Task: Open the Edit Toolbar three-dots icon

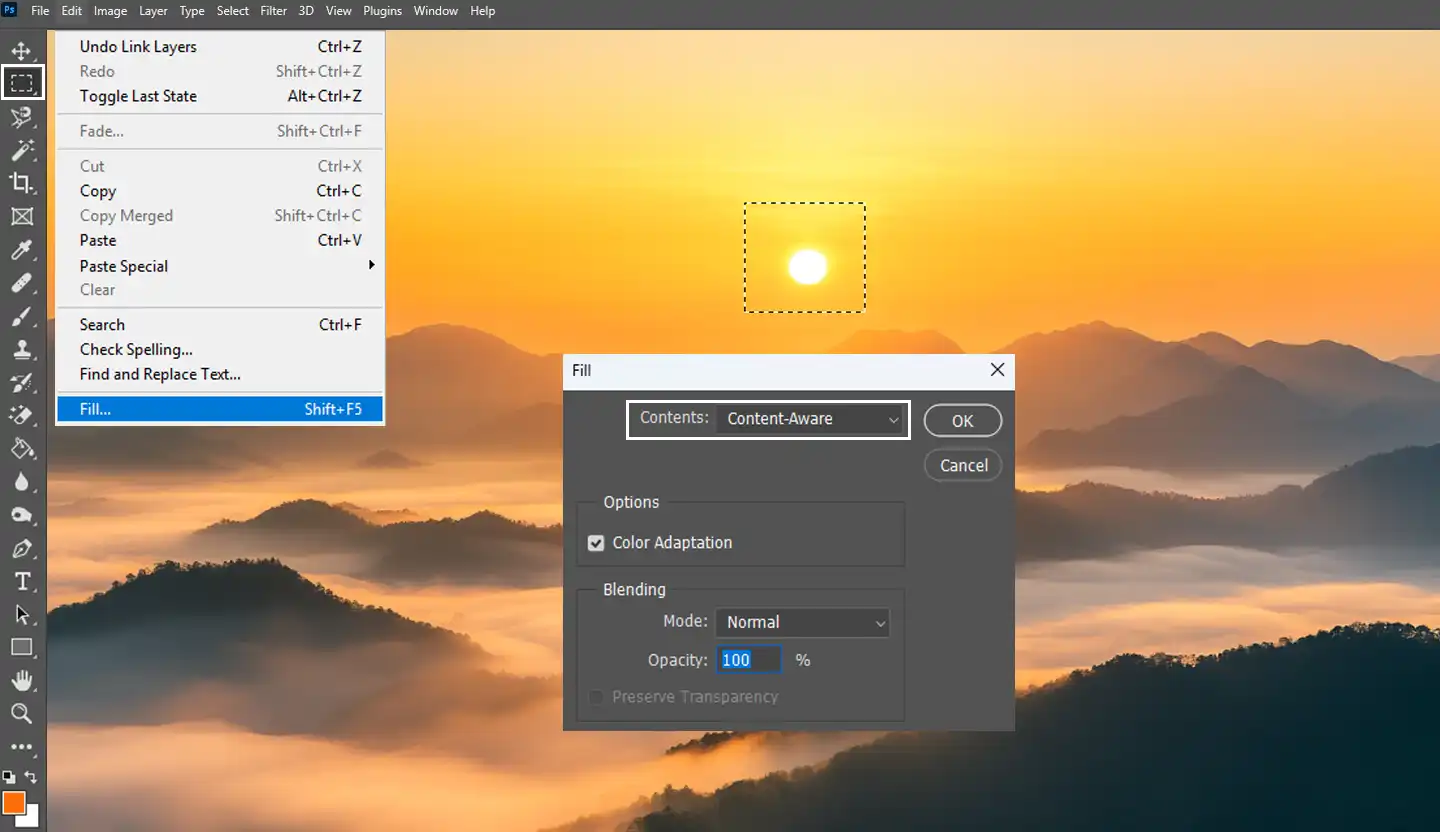Action: pyautogui.click(x=21, y=747)
